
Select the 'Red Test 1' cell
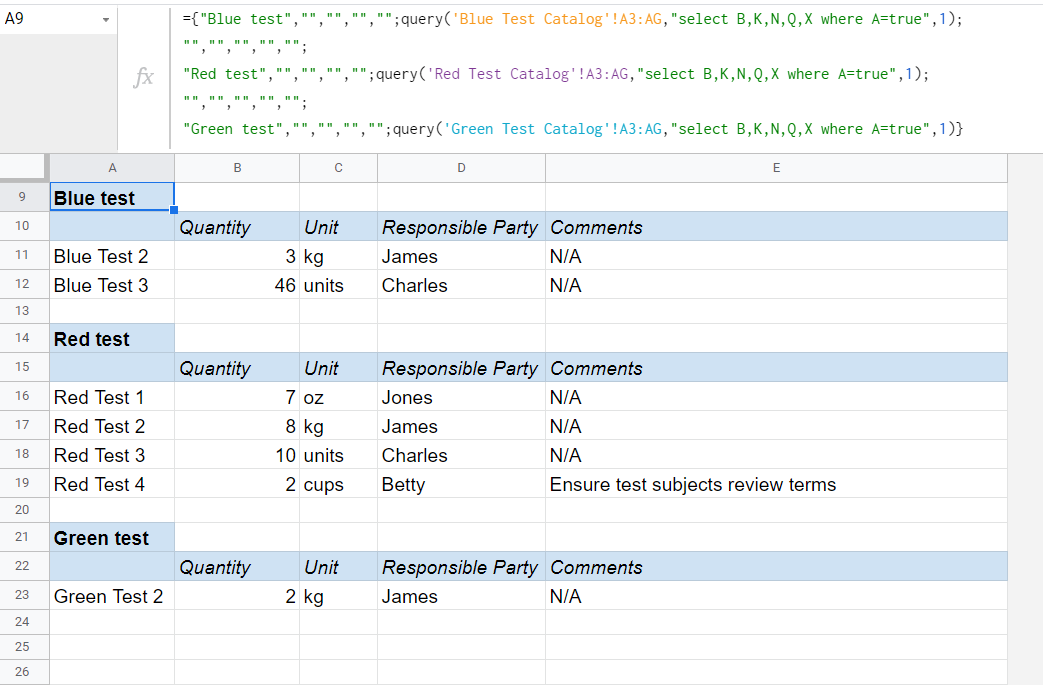[112, 397]
